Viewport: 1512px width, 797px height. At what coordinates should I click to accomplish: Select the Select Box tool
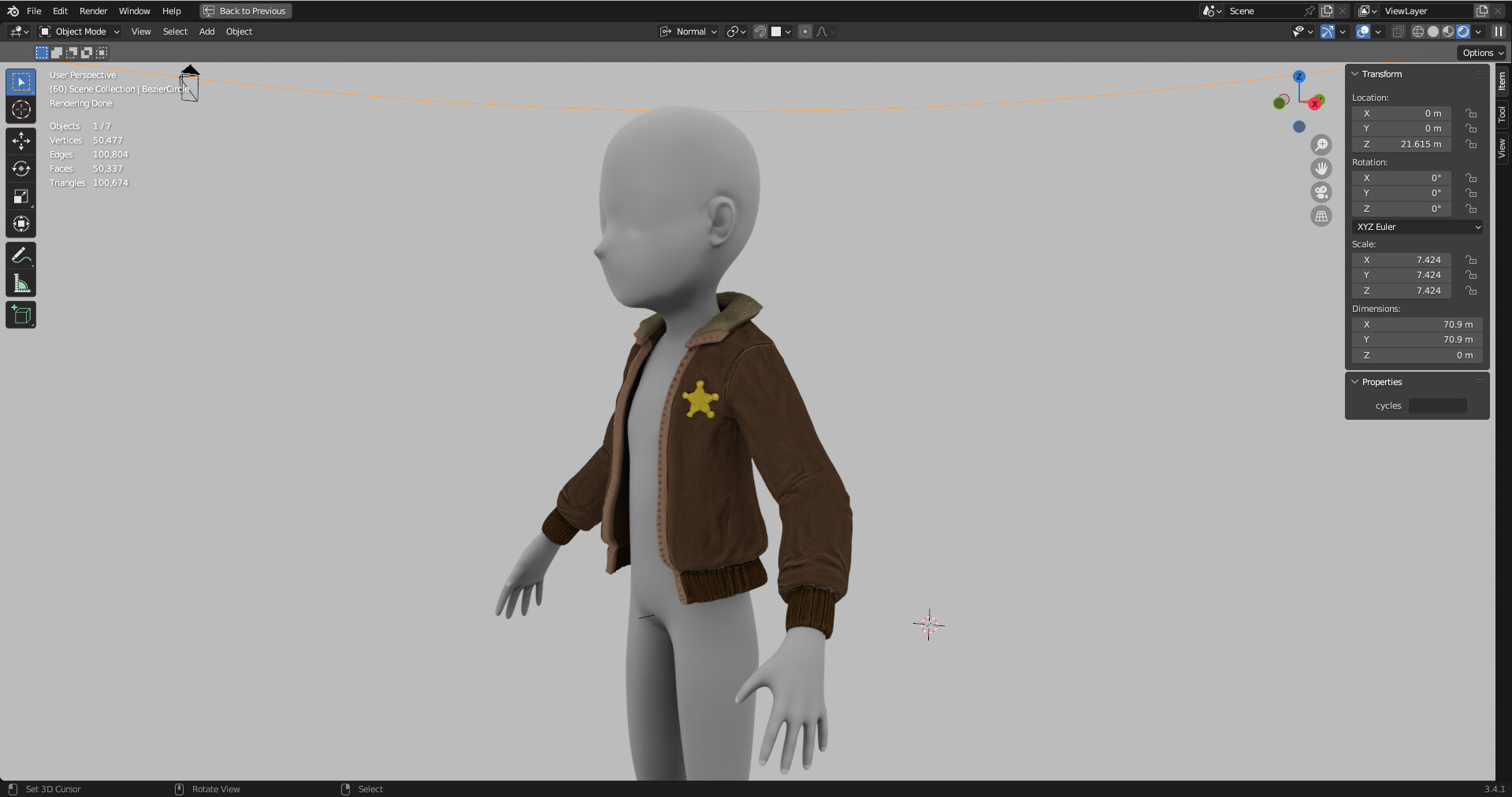[x=21, y=82]
